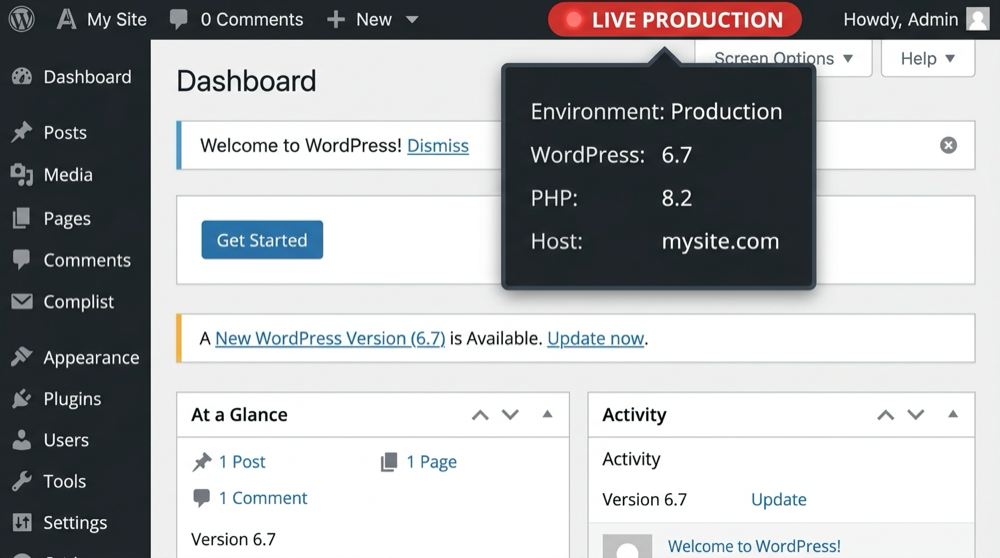Dismiss the Welcome to WordPress notice link
This screenshot has height=558, width=1000.
tap(438, 145)
